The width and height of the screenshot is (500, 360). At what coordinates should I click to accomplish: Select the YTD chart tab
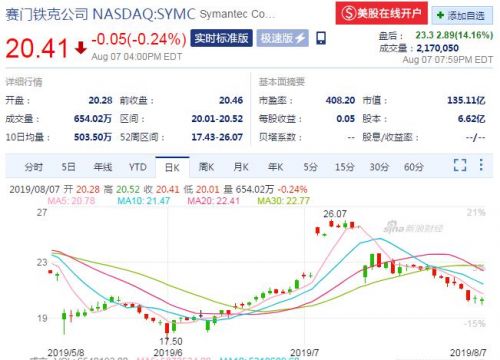tap(138, 167)
